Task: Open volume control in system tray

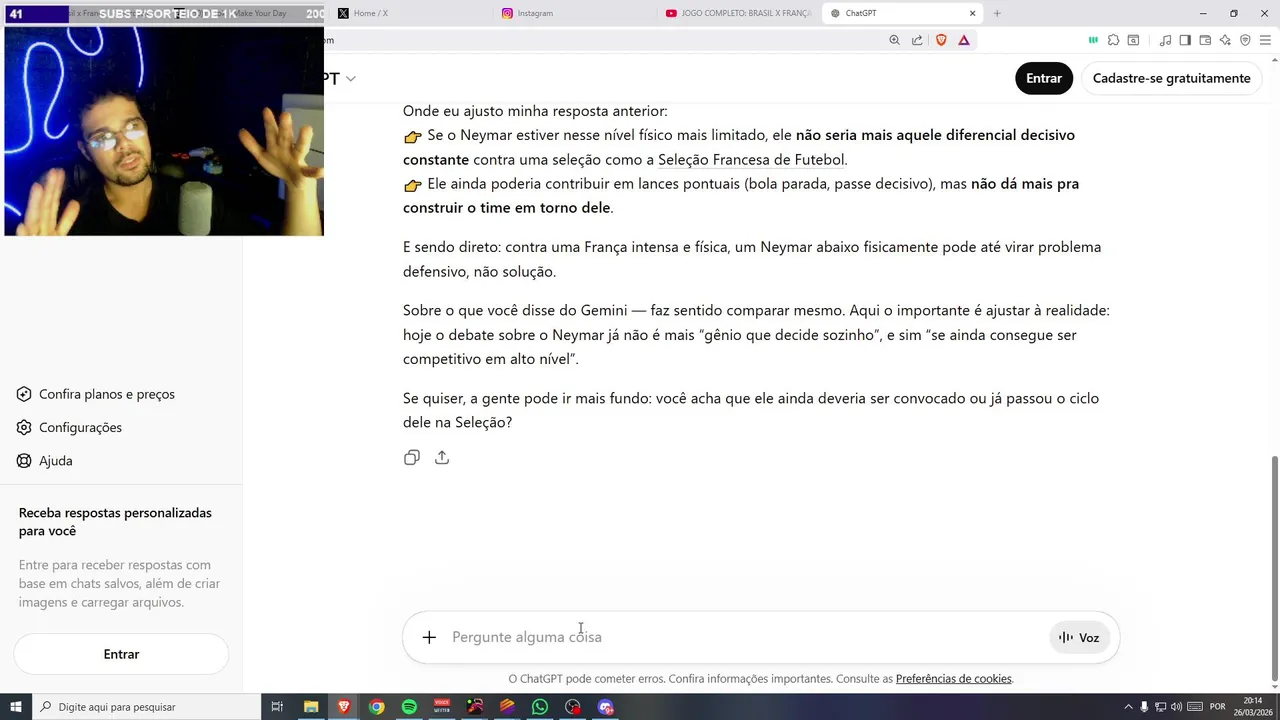Action: point(1176,707)
